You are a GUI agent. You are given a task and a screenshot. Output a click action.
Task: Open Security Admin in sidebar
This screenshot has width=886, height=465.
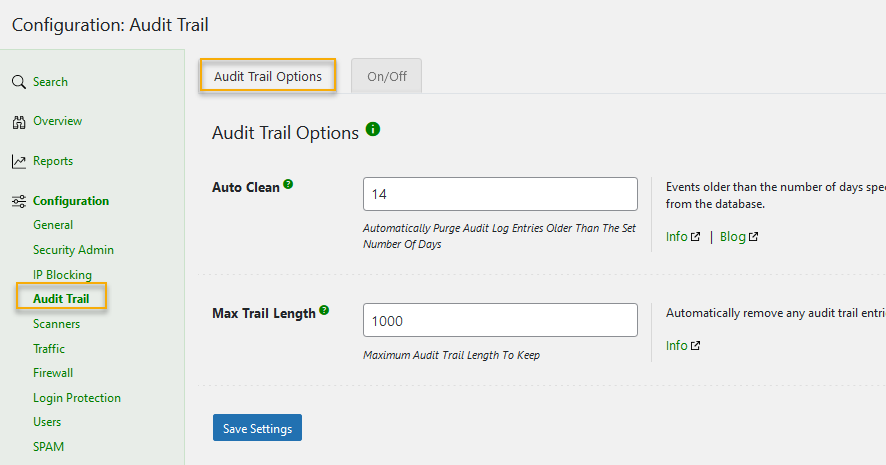73,250
